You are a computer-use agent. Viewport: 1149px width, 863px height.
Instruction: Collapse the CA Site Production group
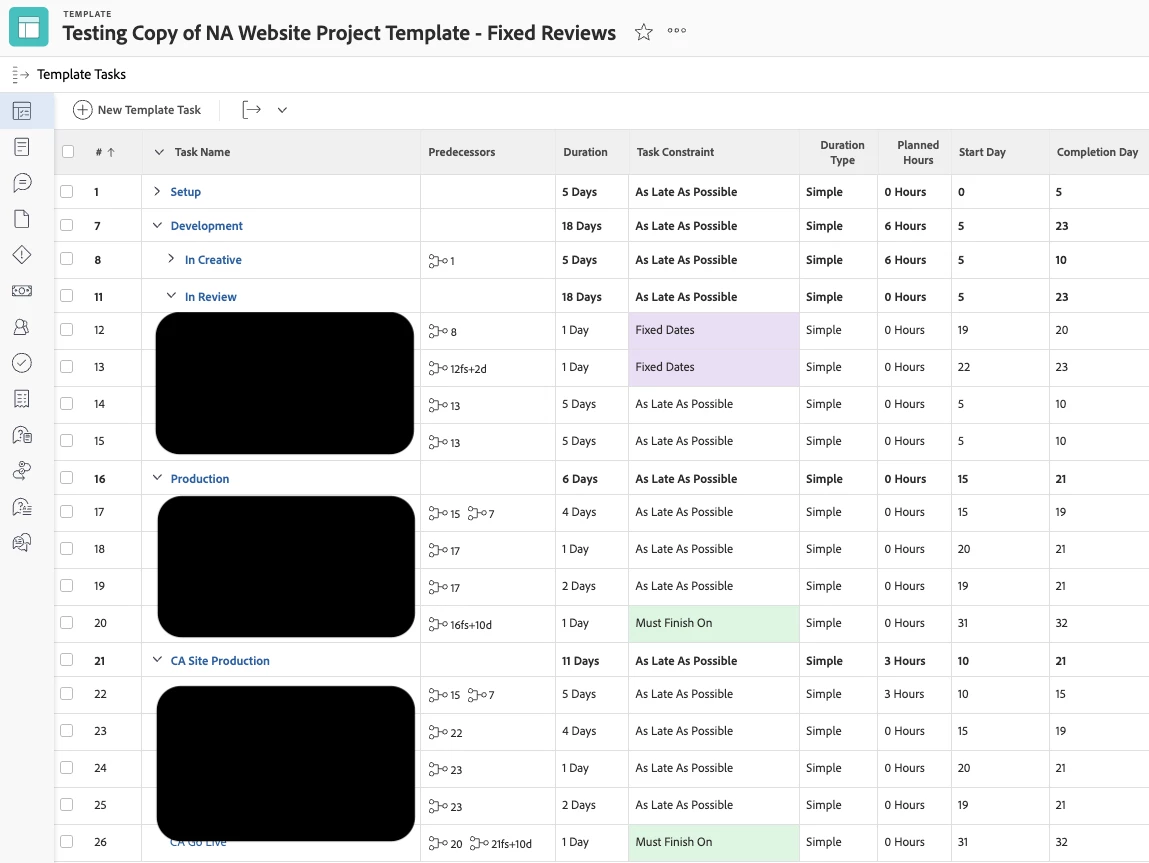[157, 659]
